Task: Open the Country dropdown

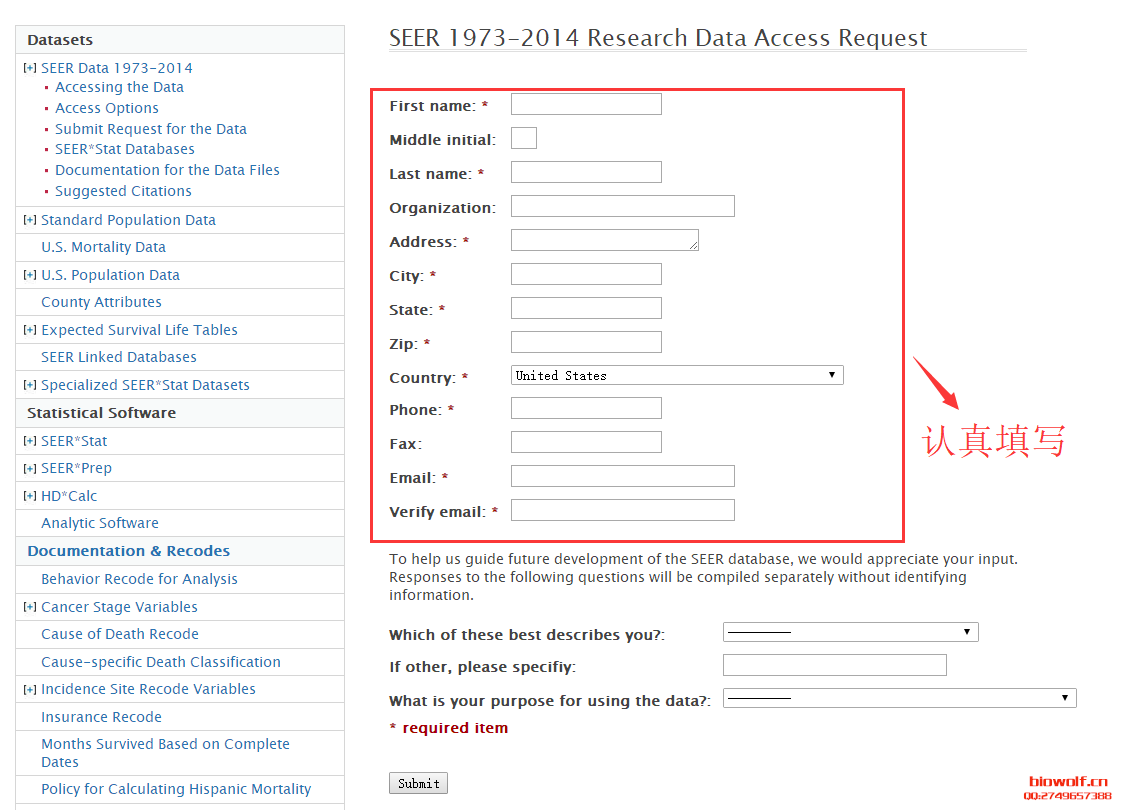Action: tap(677, 375)
